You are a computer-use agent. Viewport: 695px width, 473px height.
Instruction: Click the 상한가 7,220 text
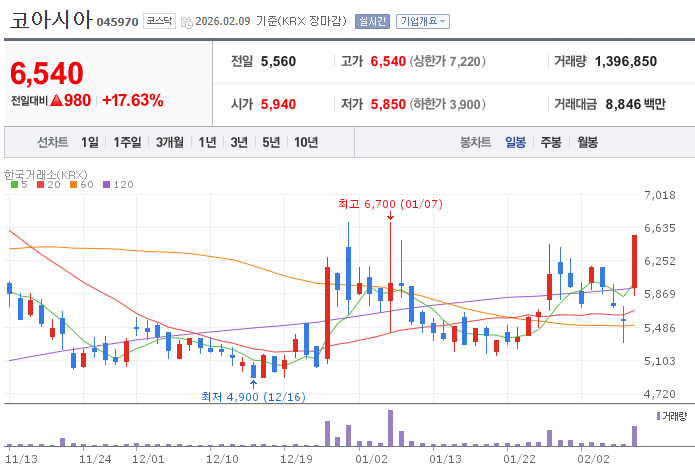click(447, 61)
